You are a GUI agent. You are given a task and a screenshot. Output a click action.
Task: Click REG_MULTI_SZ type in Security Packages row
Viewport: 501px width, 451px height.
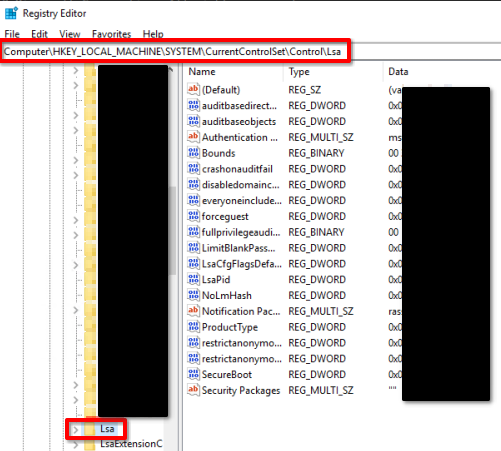[321, 390]
